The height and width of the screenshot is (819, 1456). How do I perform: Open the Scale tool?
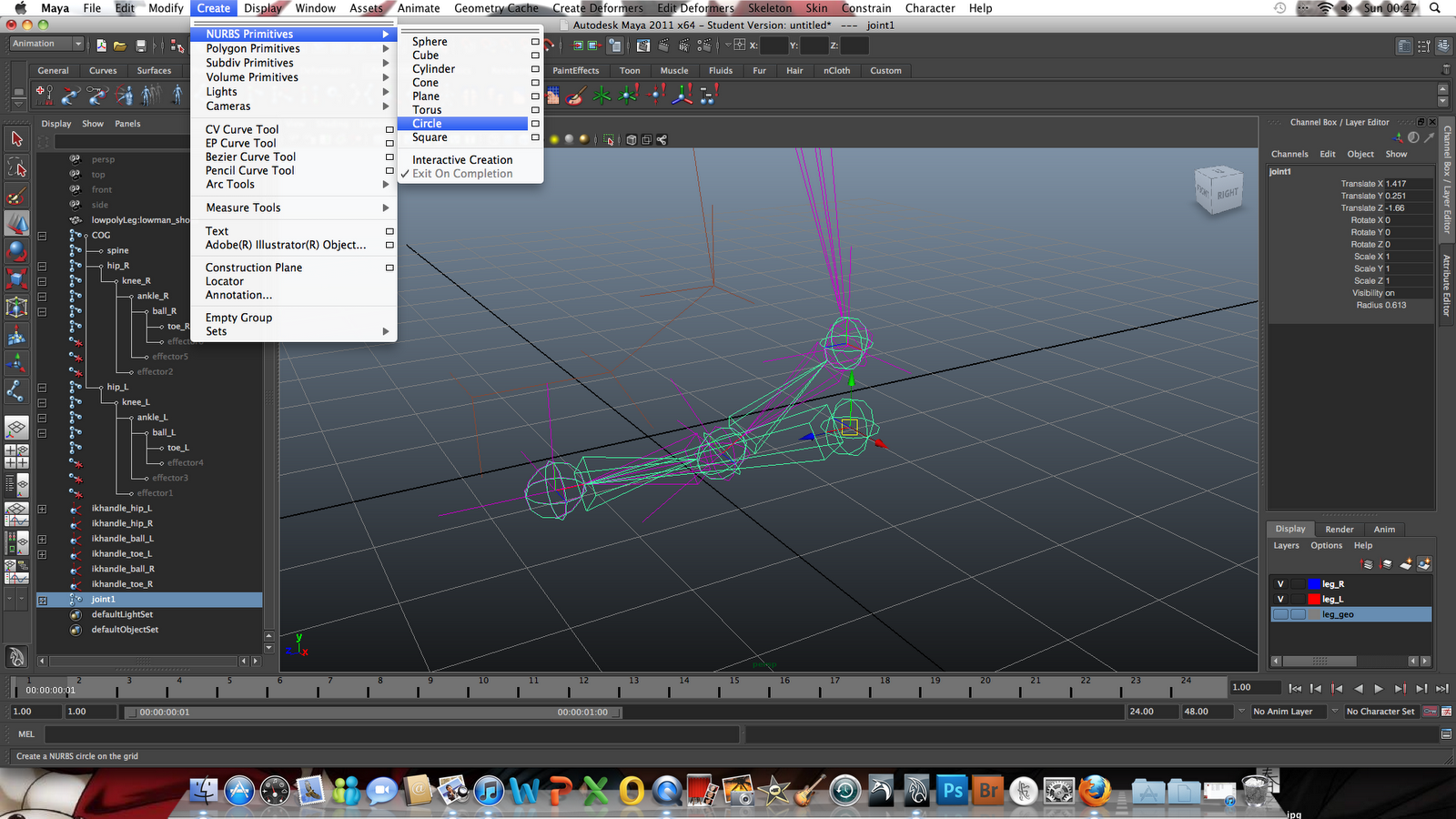click(x=16, y=278)
